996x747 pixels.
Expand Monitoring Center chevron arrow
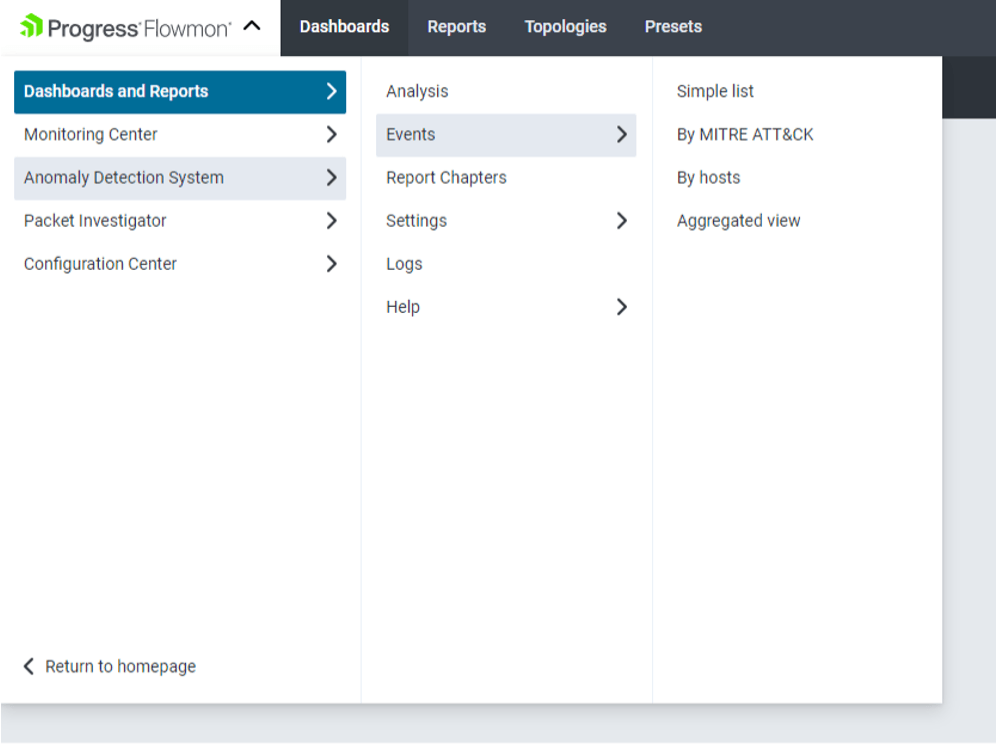pyautogui.click(x=331, y=135)
